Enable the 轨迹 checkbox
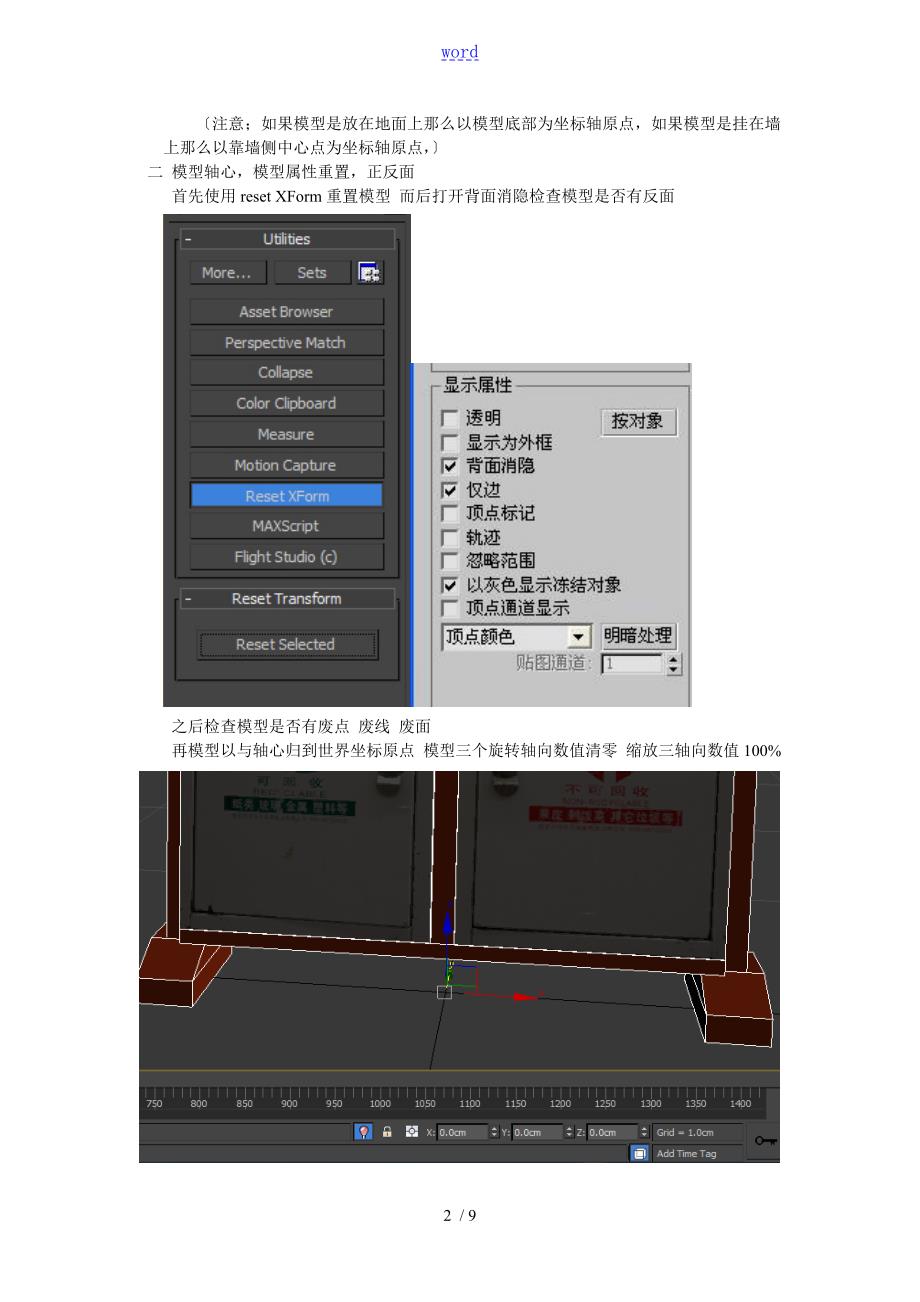920x1302 pixels. point(450,537)
